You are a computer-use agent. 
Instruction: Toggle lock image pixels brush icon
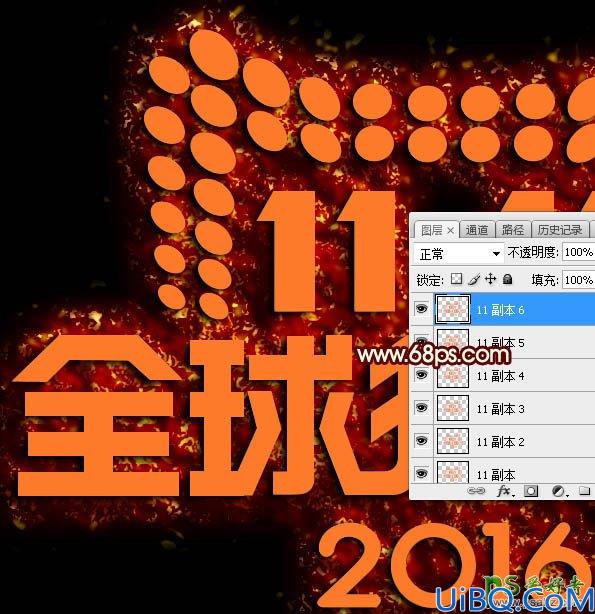474,279
